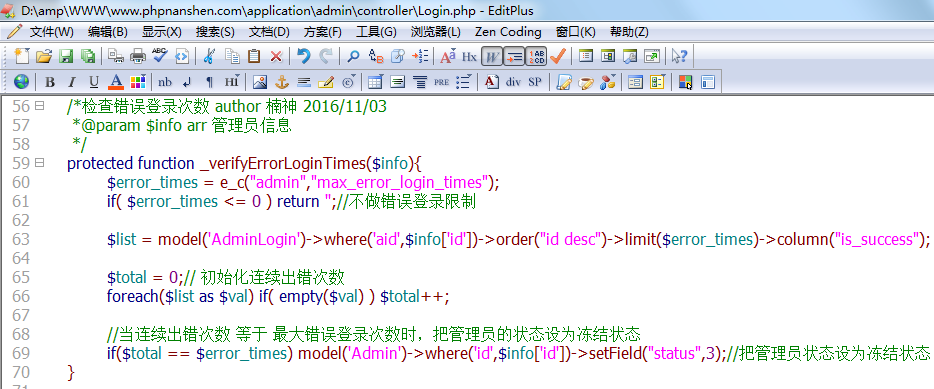Insert PRE tag
Image resolution: width=934 pixels, height=389 pixels.
[x=441, y=82]
